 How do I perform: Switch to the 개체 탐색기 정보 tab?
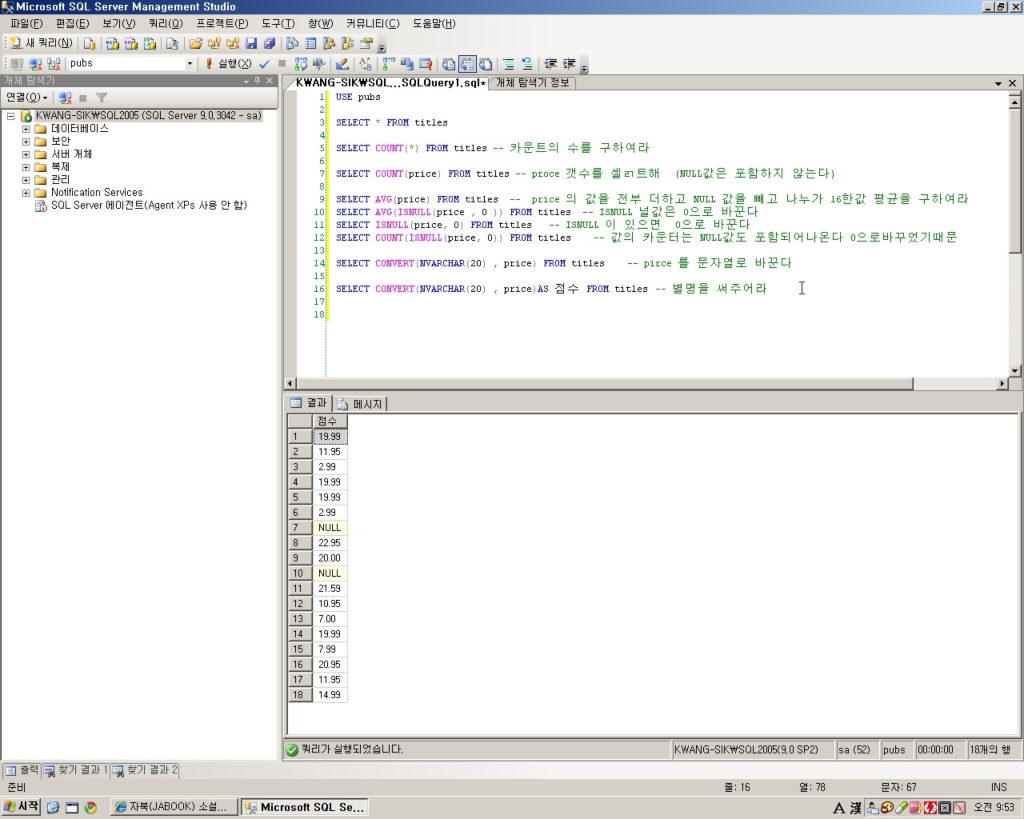[532, 83]
